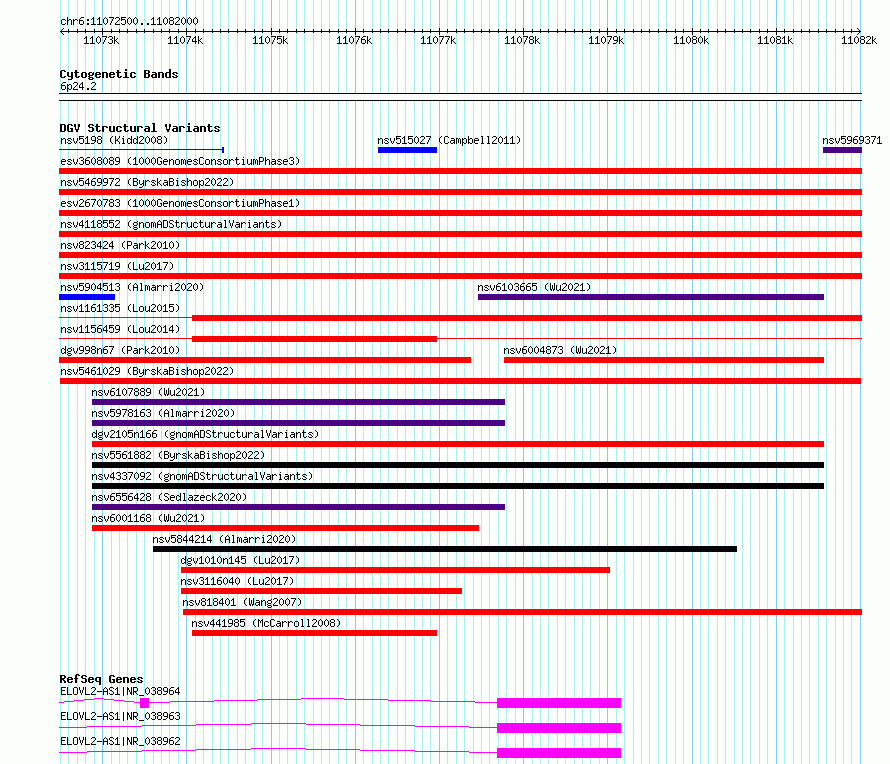
Task: Select the dgv998n67 (Park2010) label
Action: click(120, 350)
